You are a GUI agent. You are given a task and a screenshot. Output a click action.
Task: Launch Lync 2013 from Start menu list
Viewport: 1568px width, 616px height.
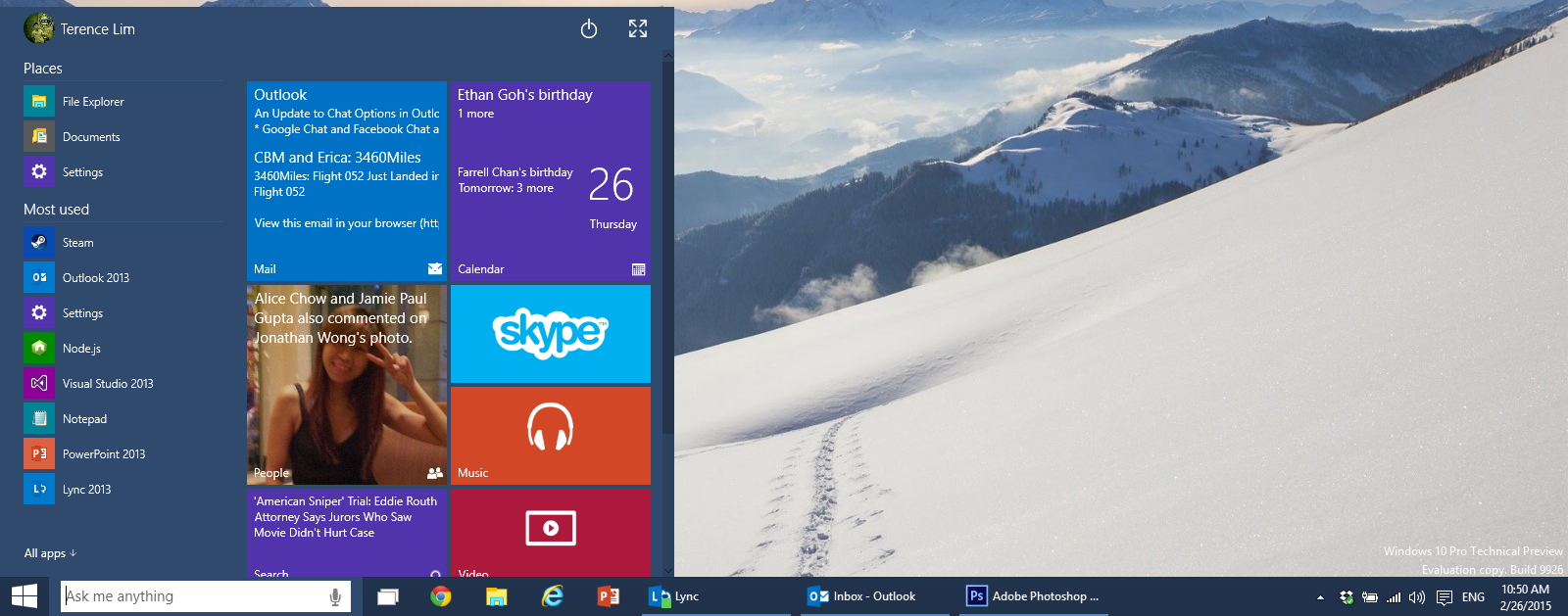[123, 490]
